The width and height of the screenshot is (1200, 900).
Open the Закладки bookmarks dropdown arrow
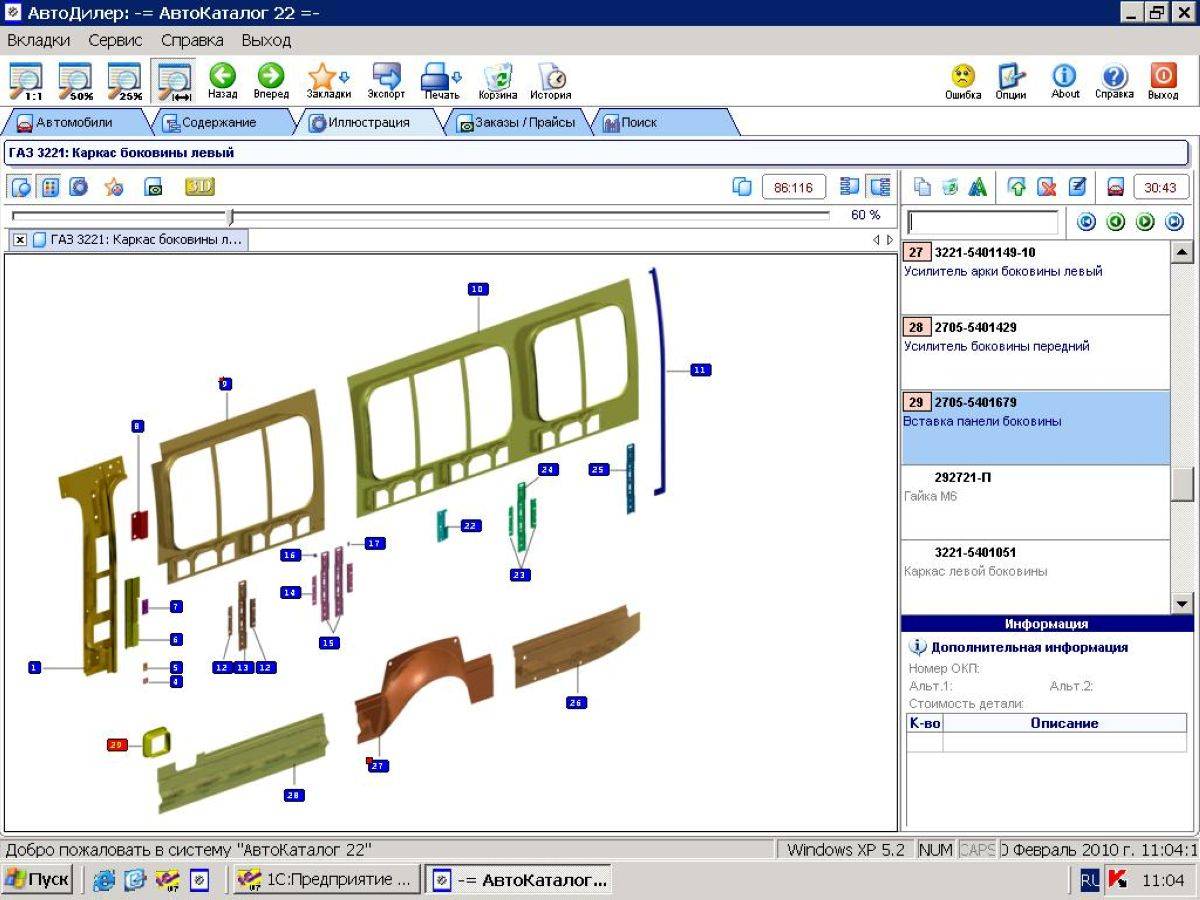(344, 77)
